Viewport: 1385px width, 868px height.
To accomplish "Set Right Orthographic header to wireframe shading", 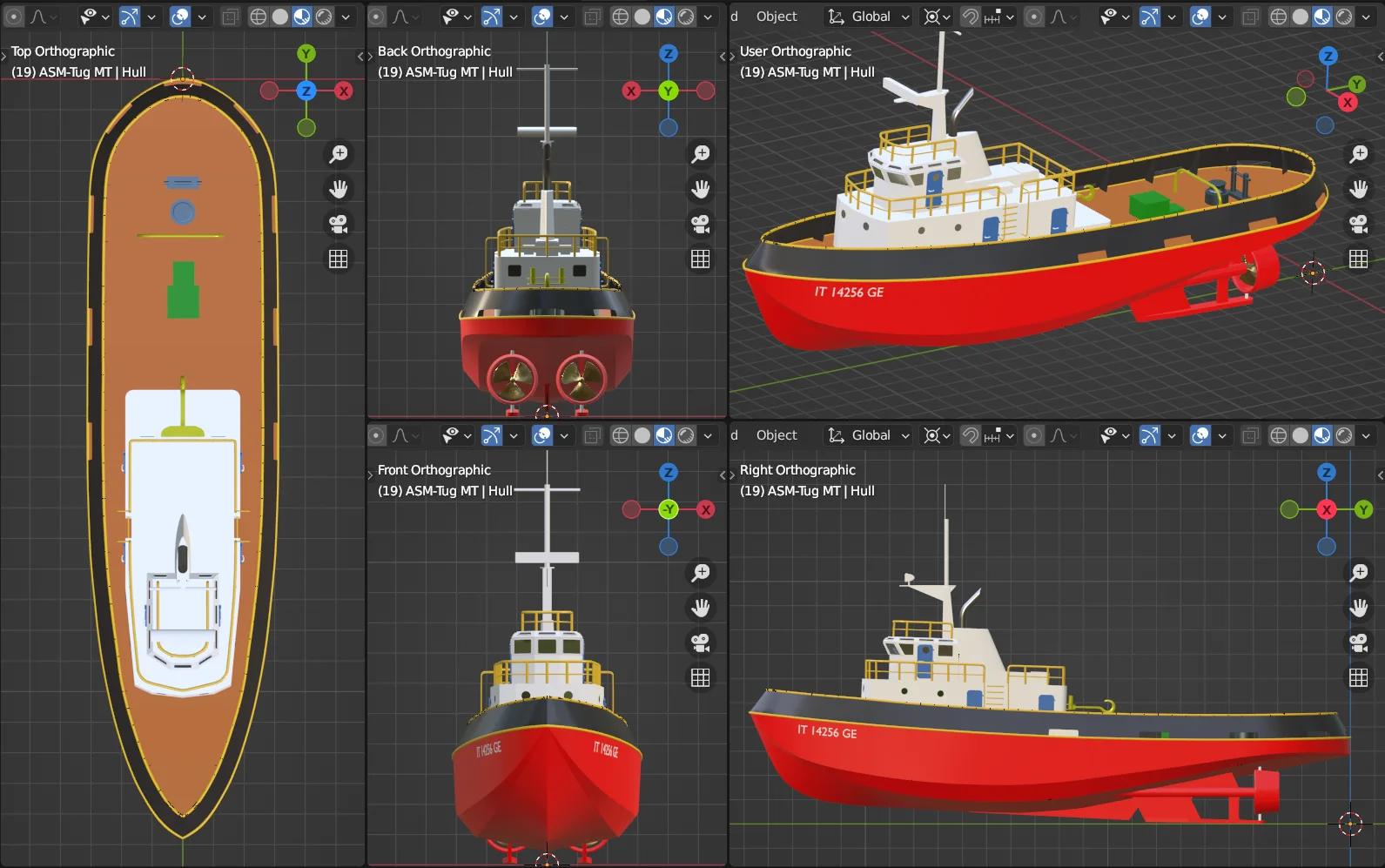I will [x=1279, y=435].
